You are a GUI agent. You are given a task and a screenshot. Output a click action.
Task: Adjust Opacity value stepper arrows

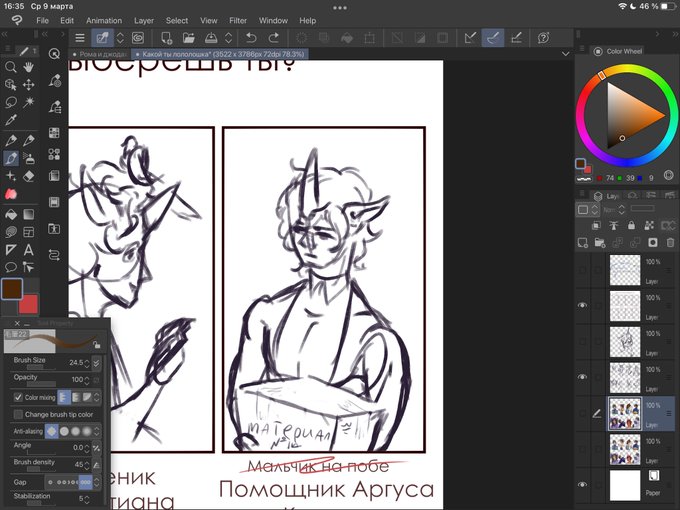tap(87, 380)
